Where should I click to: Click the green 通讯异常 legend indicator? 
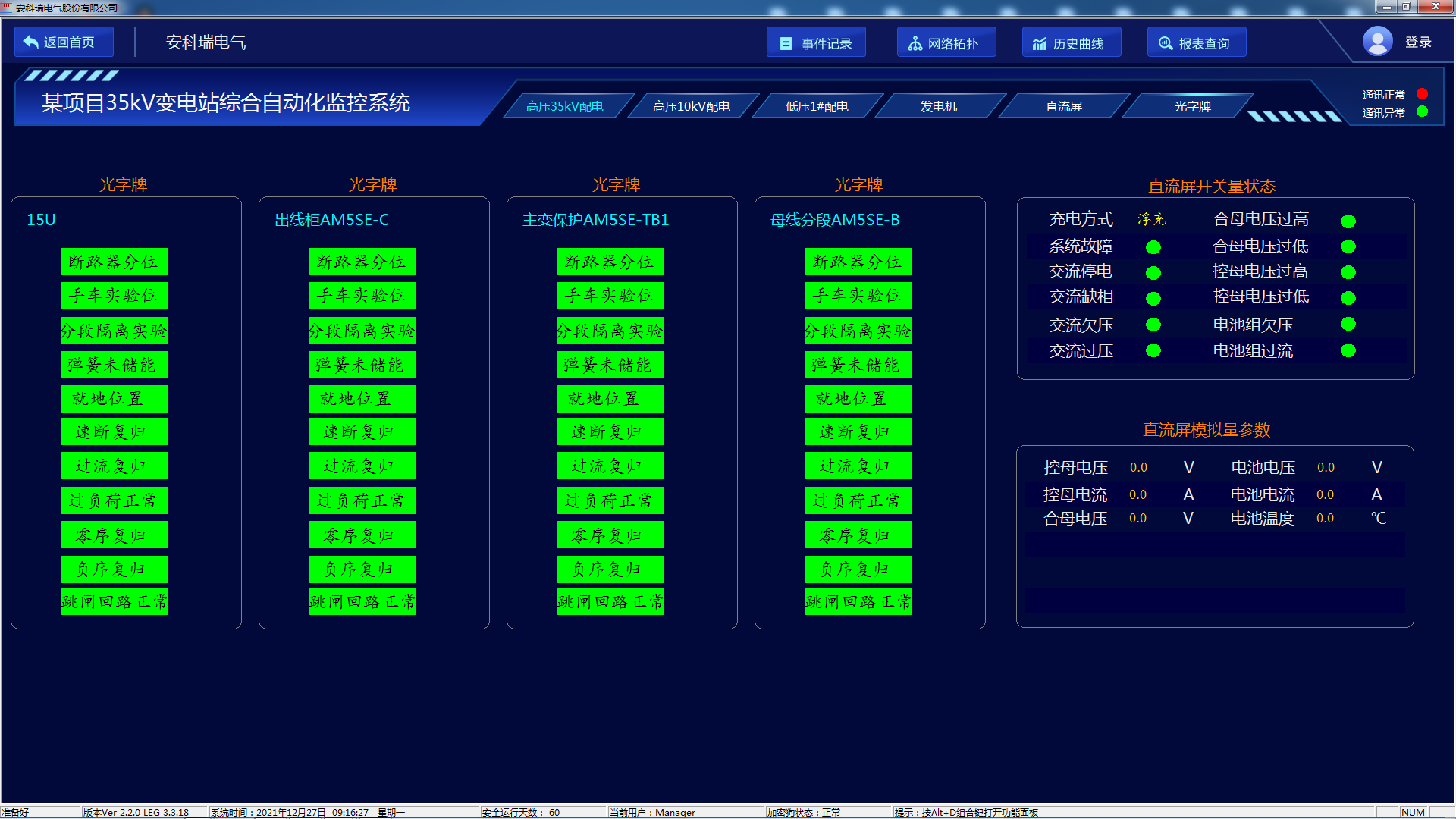[x=1423, y=111]
